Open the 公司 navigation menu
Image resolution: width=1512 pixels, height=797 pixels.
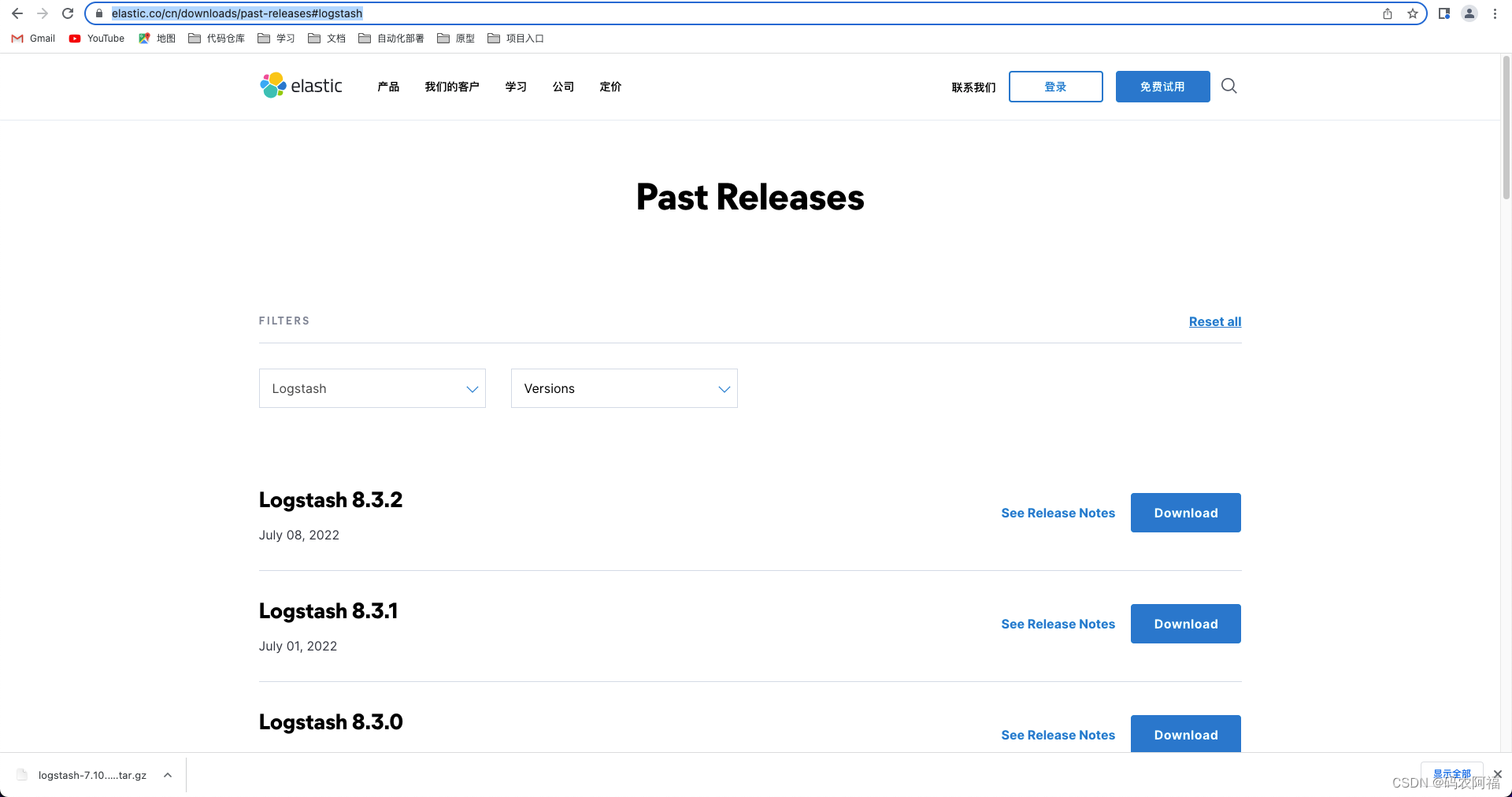(563, 87)
